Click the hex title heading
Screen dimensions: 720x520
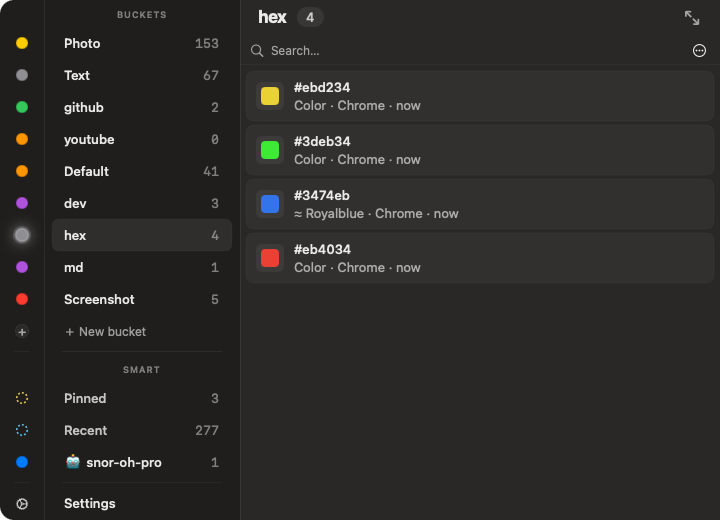click(272, 17)
